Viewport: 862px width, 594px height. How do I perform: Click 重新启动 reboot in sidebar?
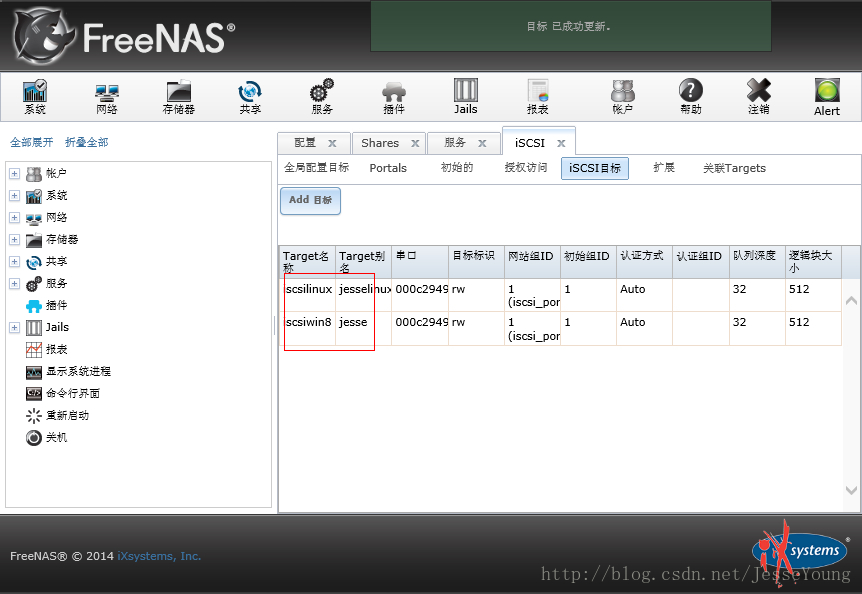point(67,415)
